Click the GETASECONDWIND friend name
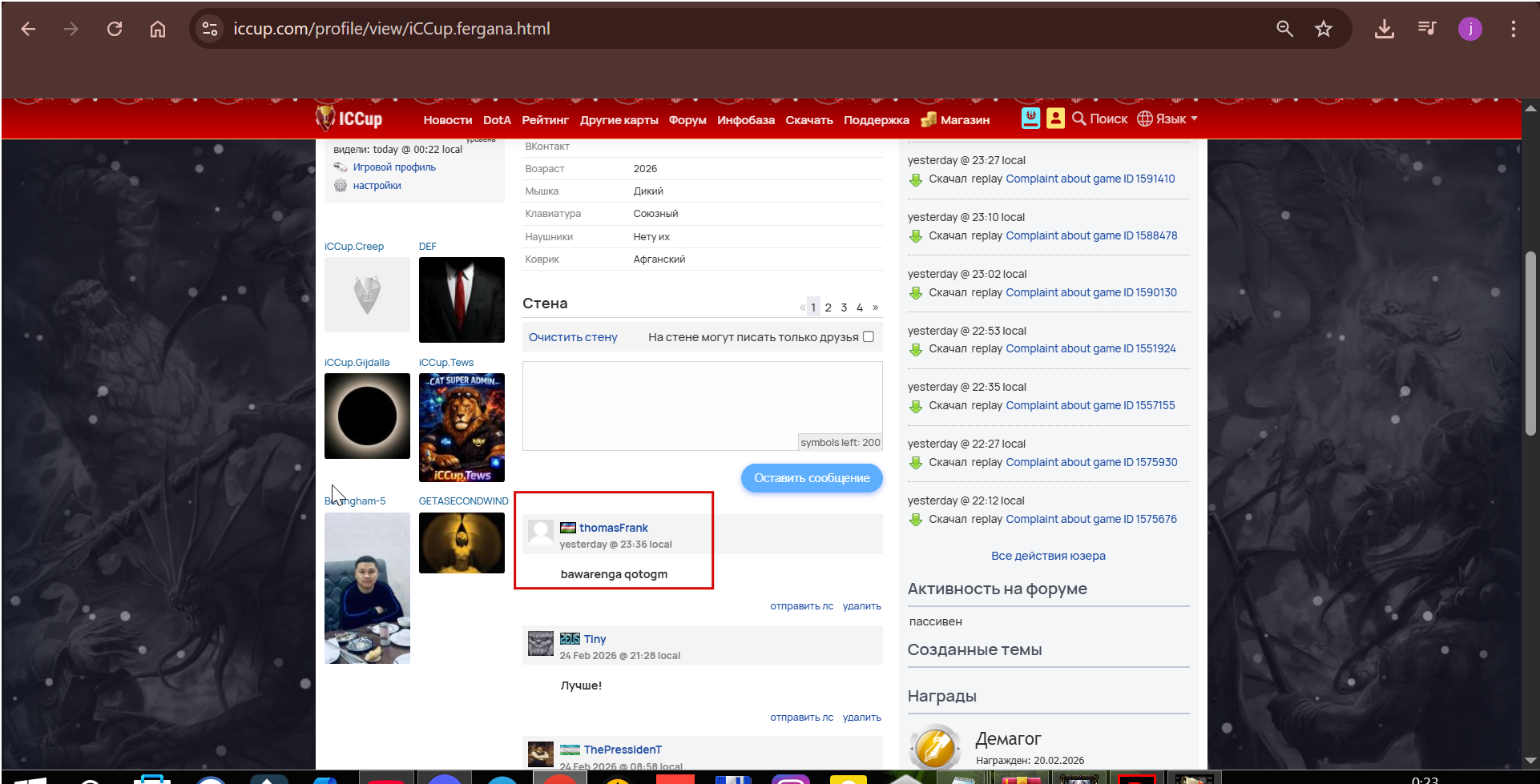 463,501
